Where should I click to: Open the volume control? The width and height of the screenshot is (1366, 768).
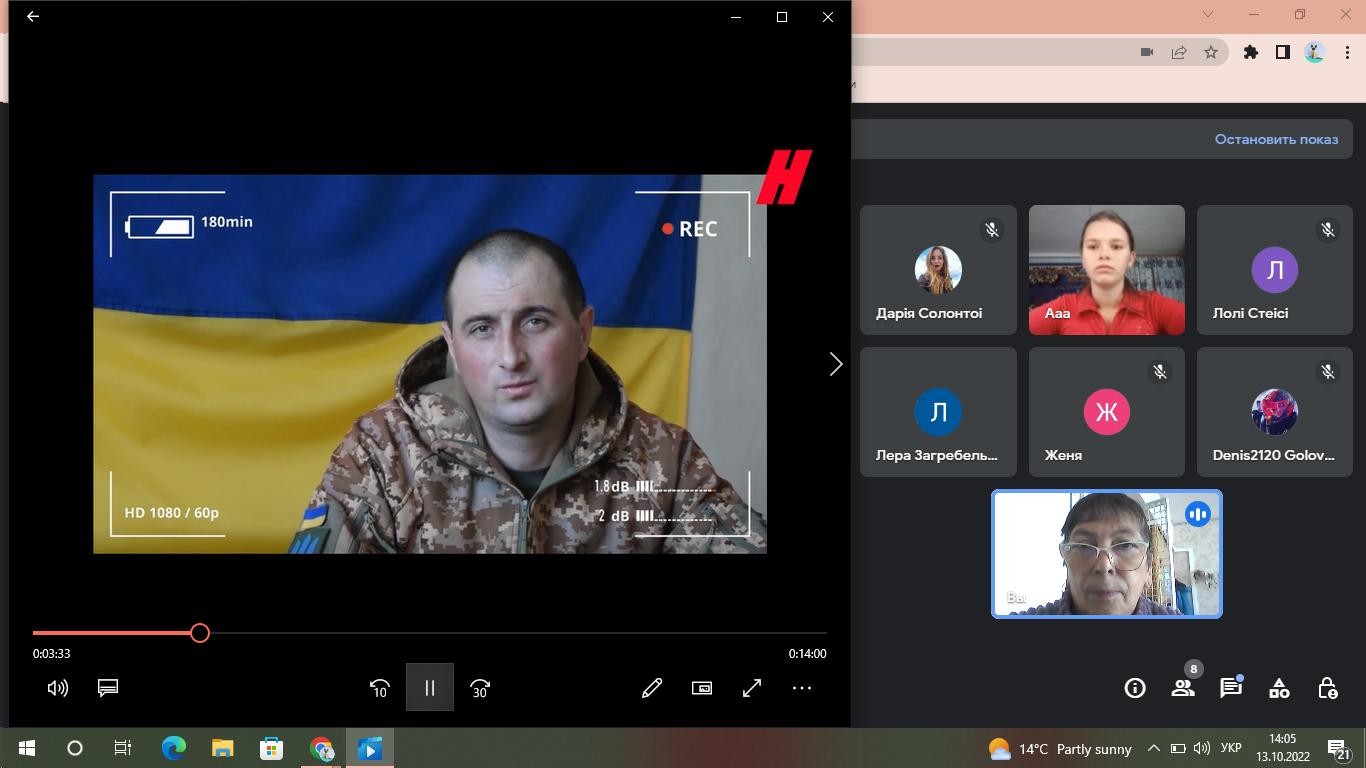pyautogui.click(x=58, y=688)
